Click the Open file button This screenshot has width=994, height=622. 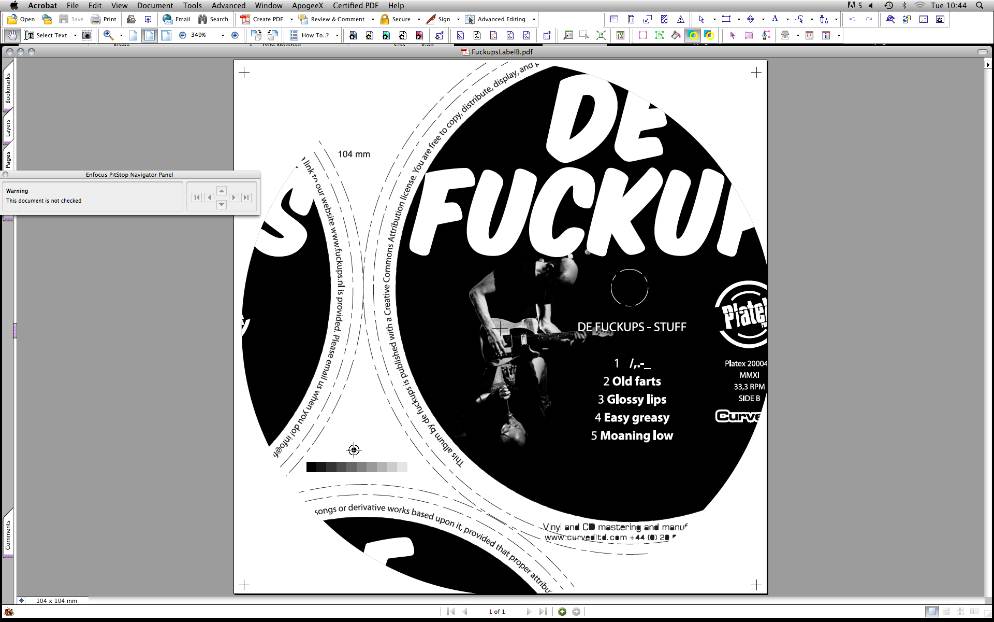pyautogui.click(x=21, y=19)
